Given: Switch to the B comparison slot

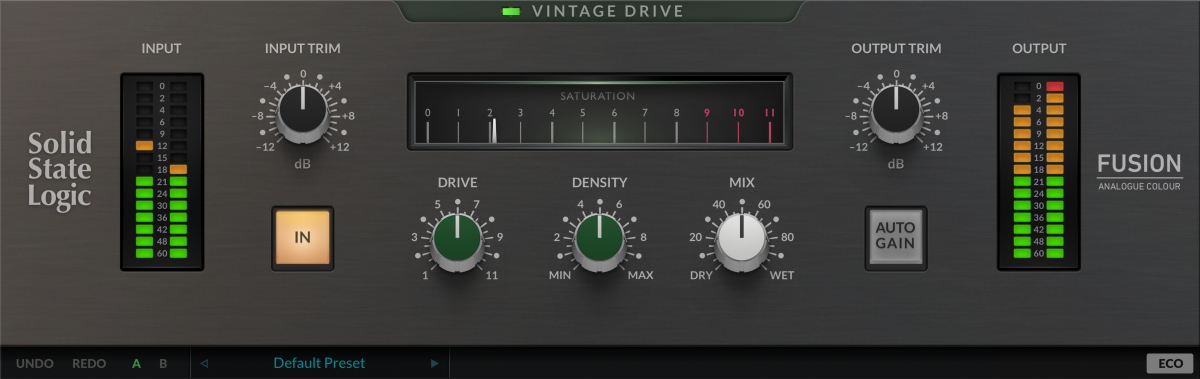Looking at the screenshot, I should tap(164, 363).
